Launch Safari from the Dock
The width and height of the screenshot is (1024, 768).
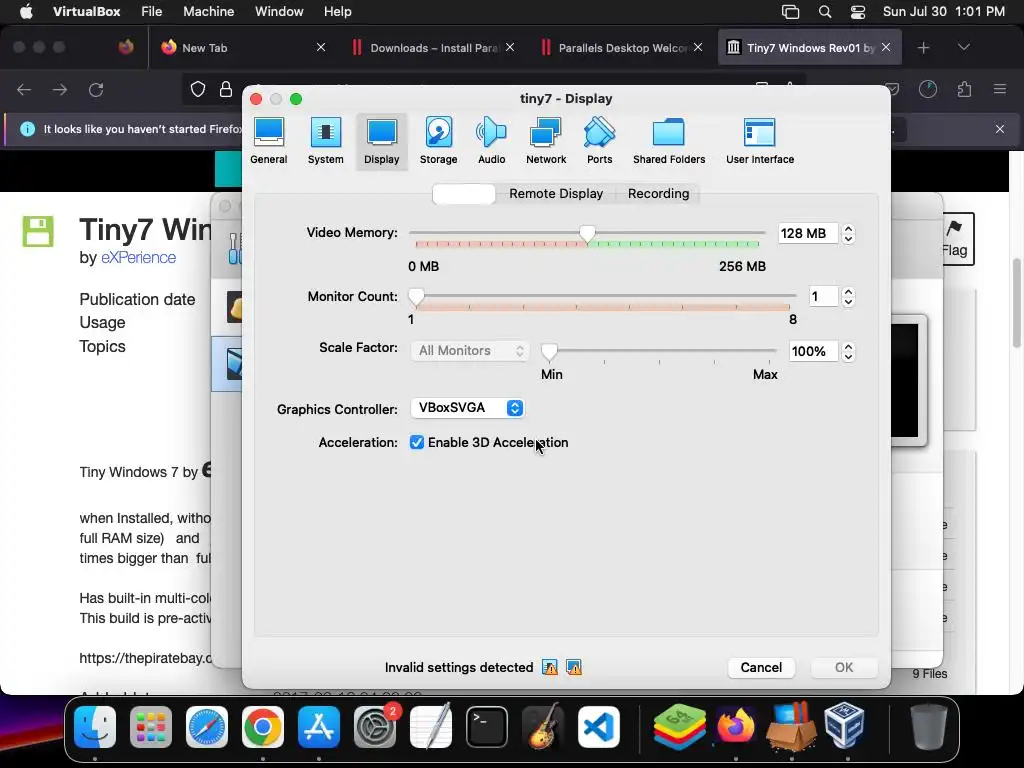coord(207,726)
